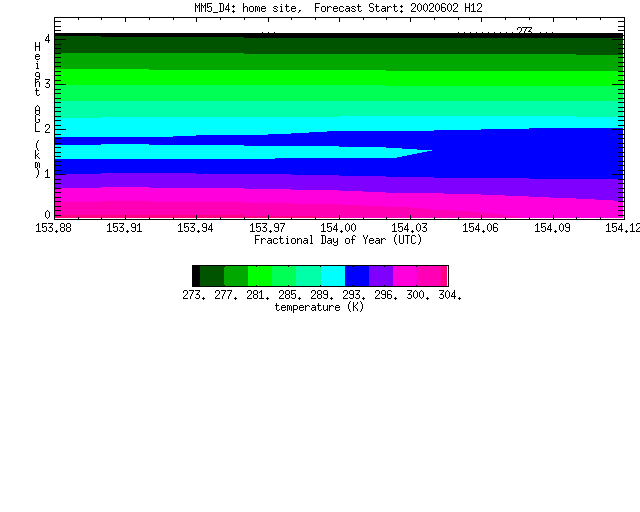Click the colorbar value label '296.'
640x512 pixels.
point(386,295)
